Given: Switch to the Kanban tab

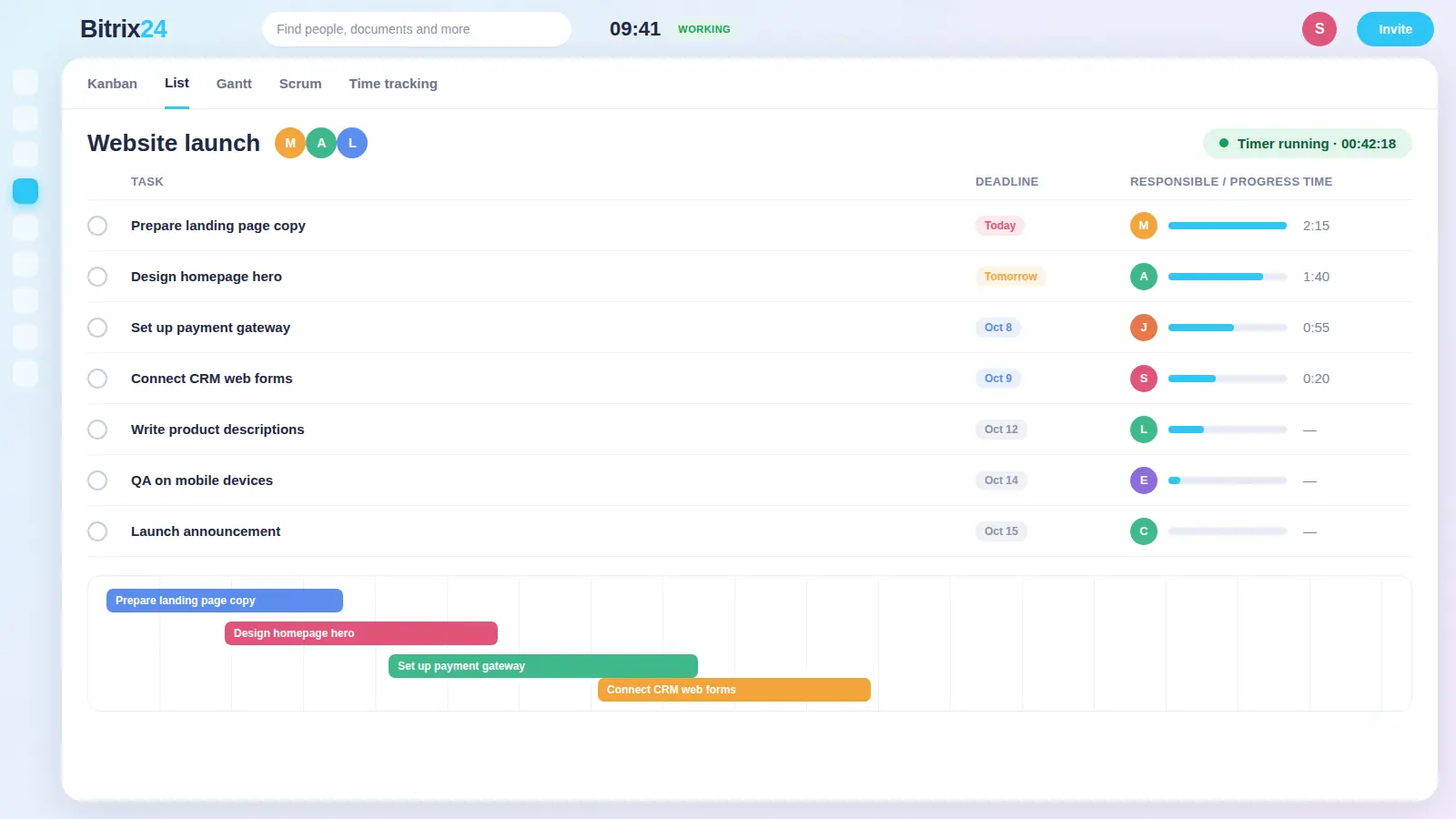Looking at the screenshot, I should point(112,84).
